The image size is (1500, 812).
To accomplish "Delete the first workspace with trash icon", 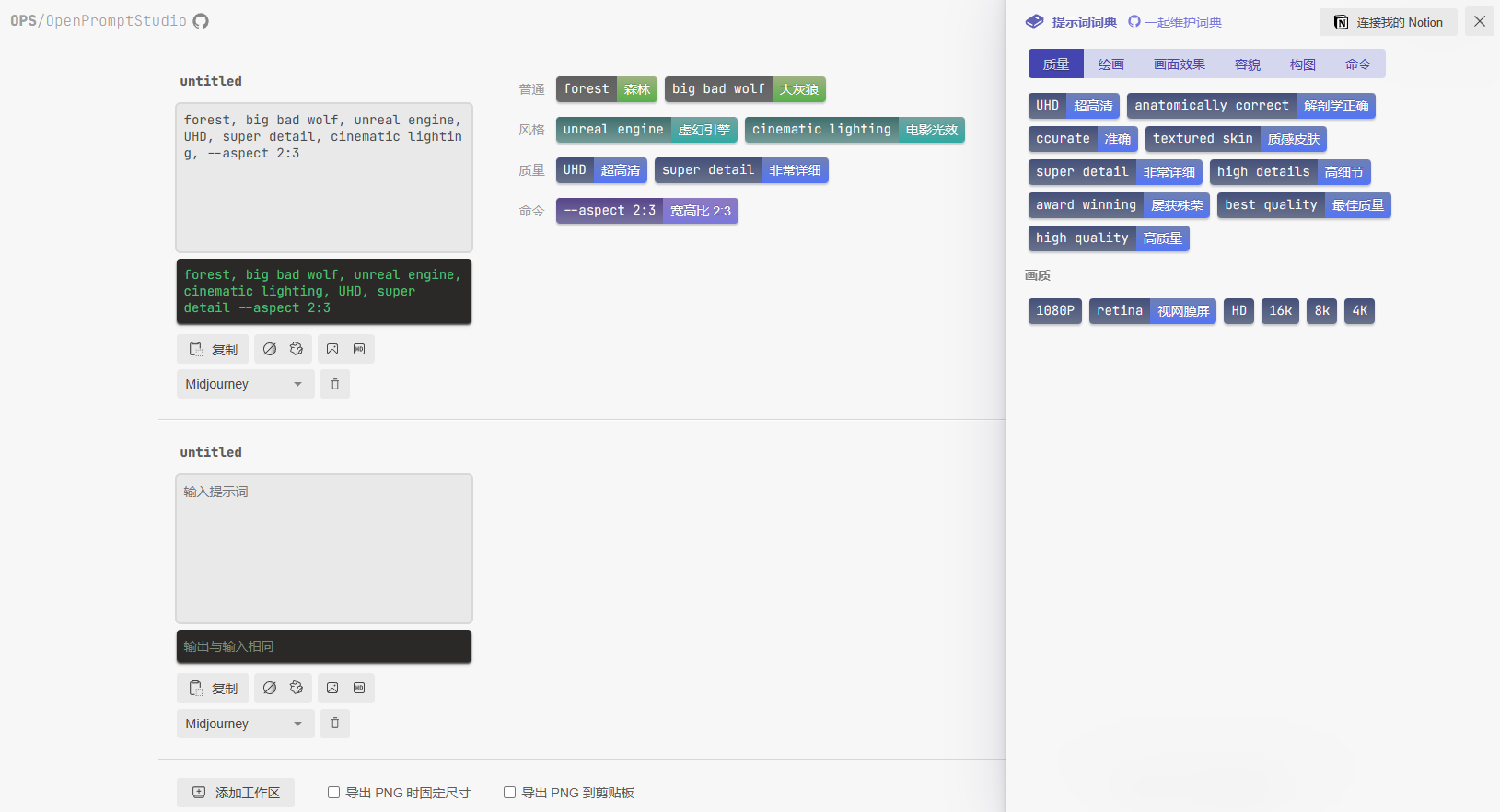I will point(335,384).
